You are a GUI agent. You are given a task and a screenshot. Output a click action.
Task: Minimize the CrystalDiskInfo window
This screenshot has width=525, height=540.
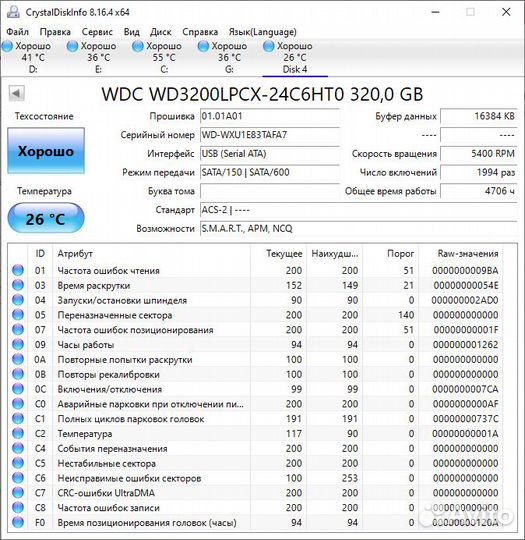coord(435,12)
